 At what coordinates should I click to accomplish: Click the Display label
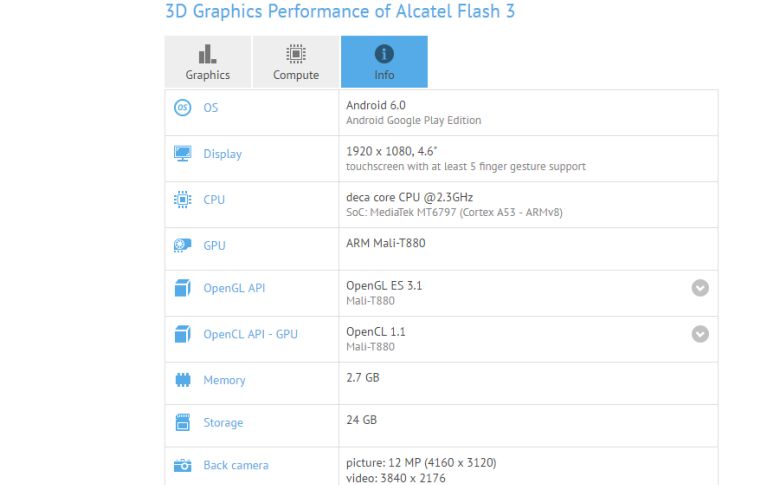[x=222, y=154]
